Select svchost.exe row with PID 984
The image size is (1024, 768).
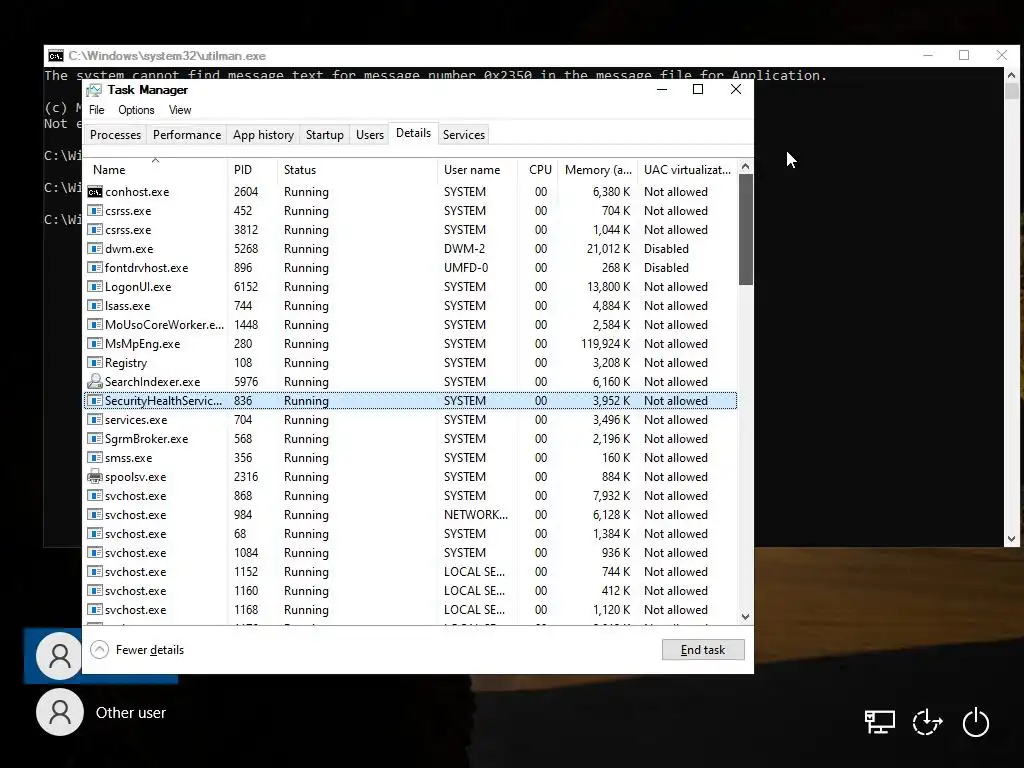411,515
